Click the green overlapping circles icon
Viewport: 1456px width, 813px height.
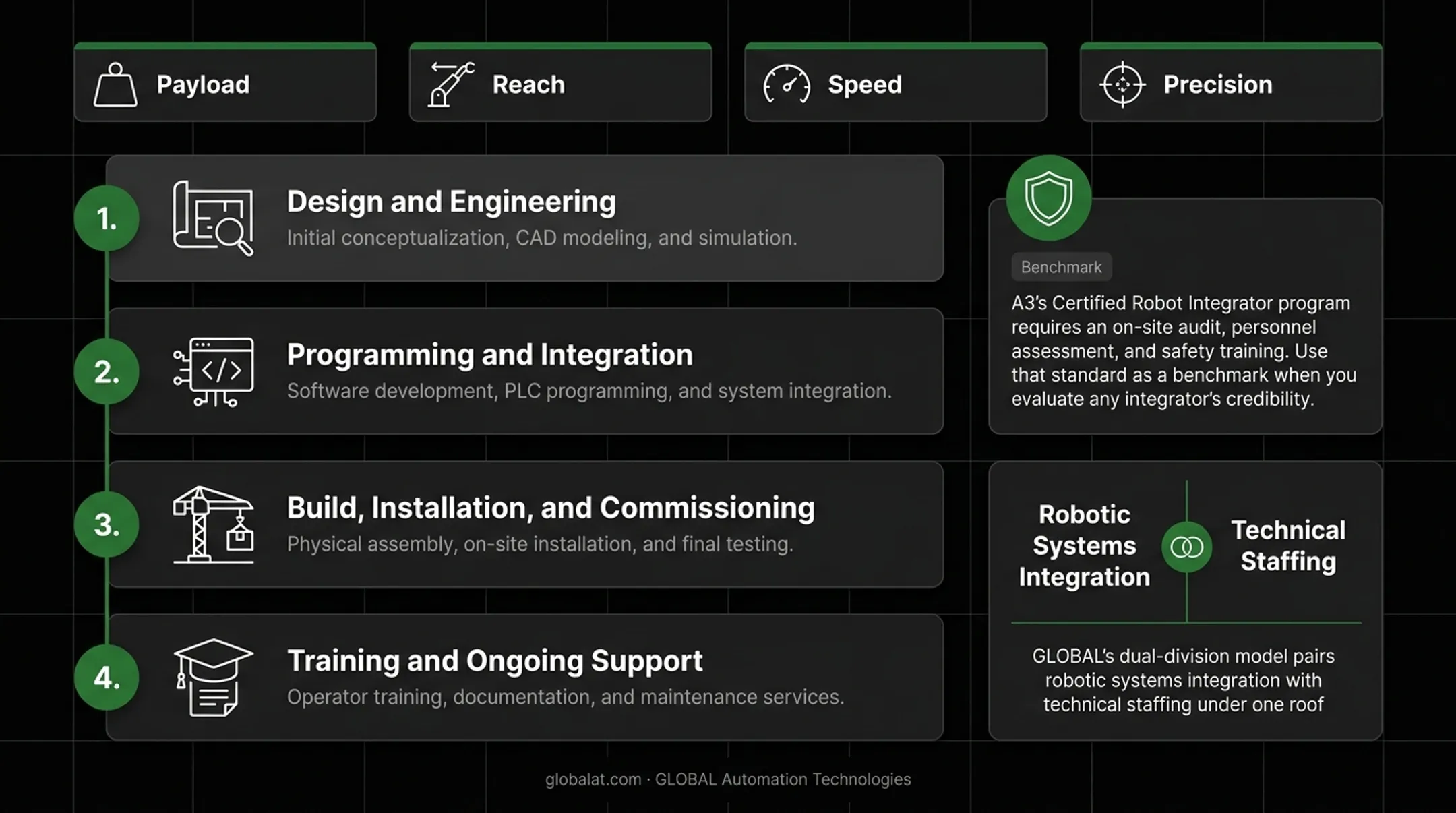click(x=1186, y=547)
